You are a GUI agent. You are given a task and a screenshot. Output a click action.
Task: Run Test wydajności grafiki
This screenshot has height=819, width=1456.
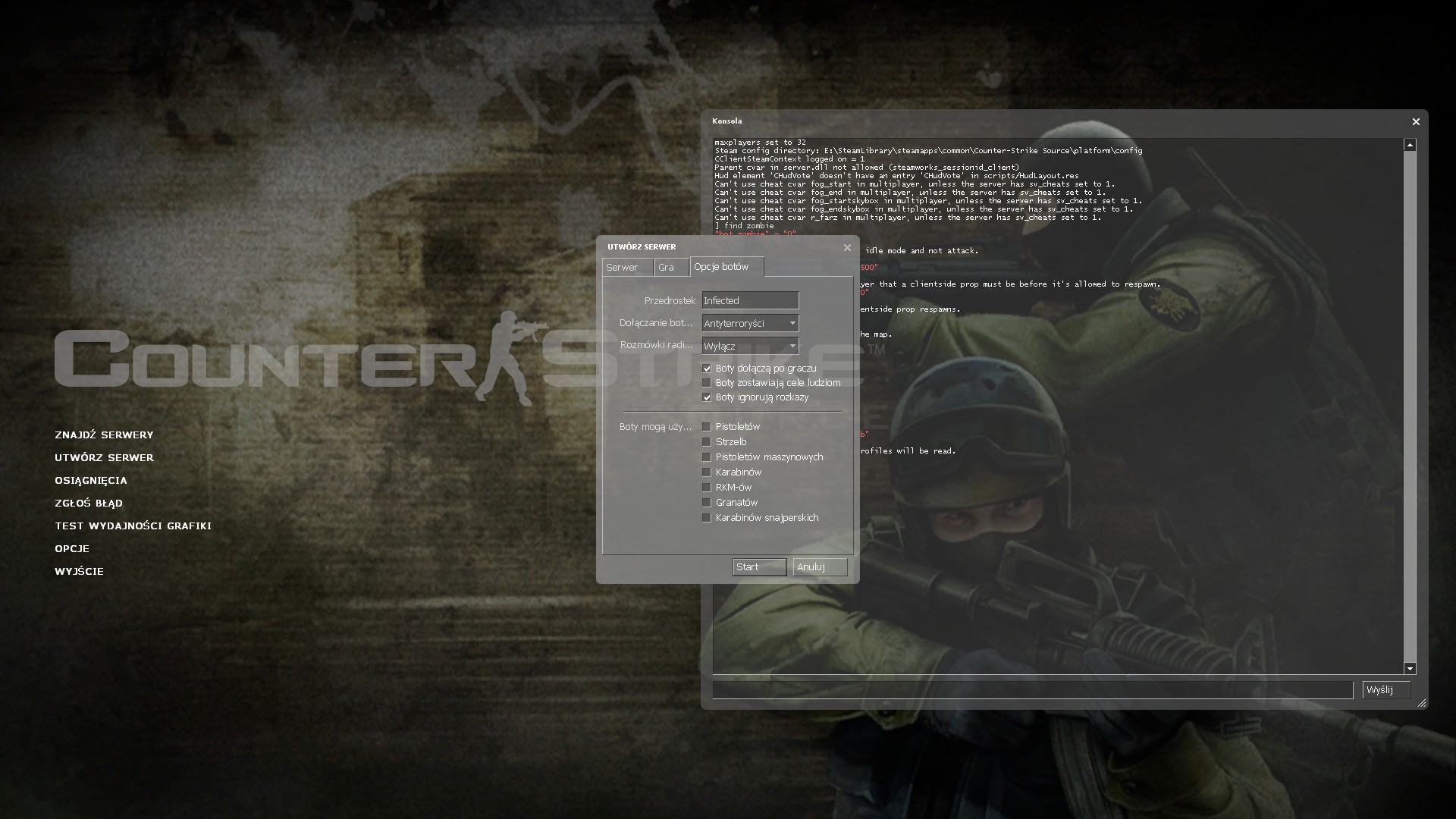[x=133, y=526]
